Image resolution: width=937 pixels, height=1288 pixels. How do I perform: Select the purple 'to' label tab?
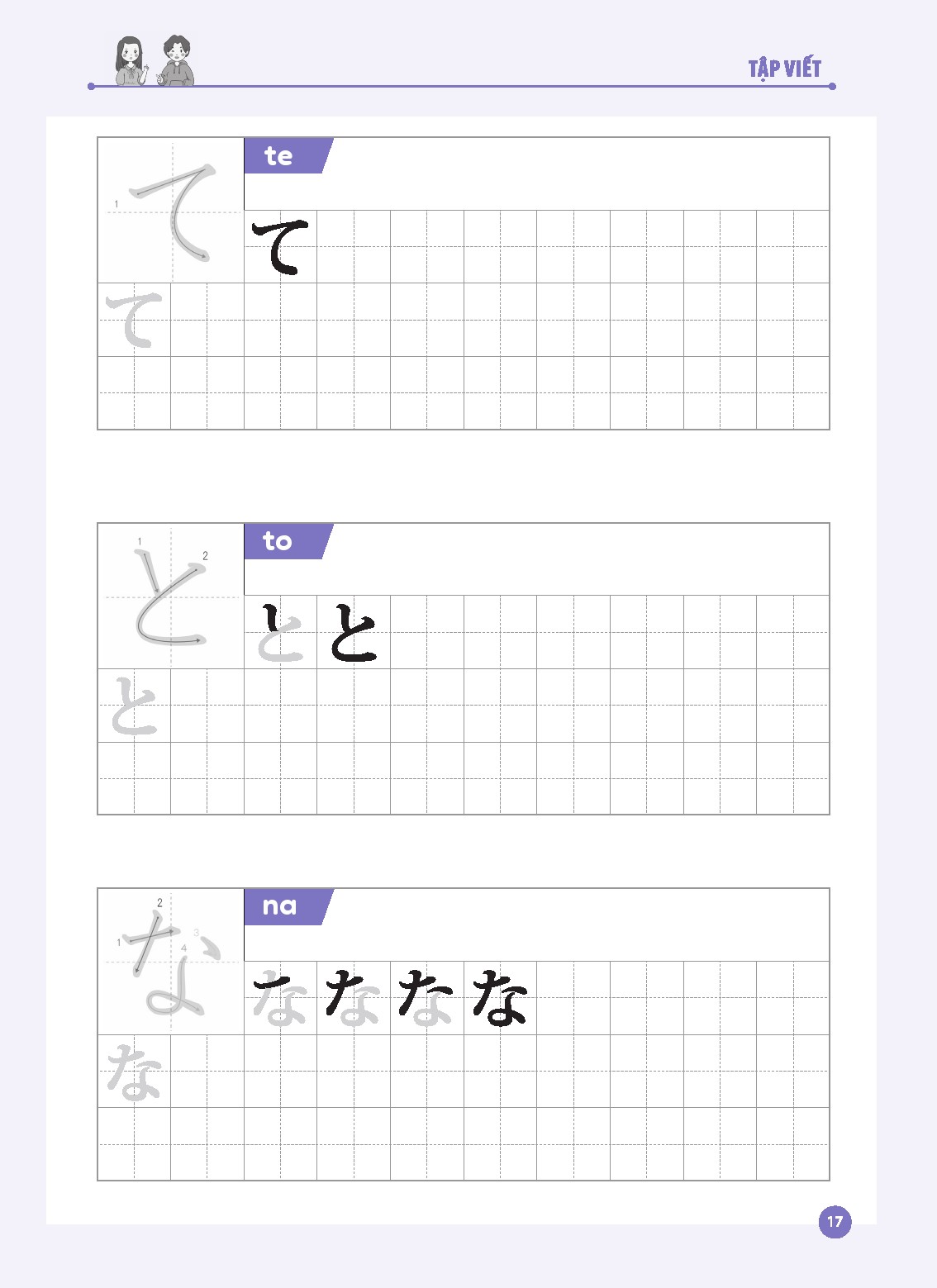pyautogui.click(x=288, y=541)
